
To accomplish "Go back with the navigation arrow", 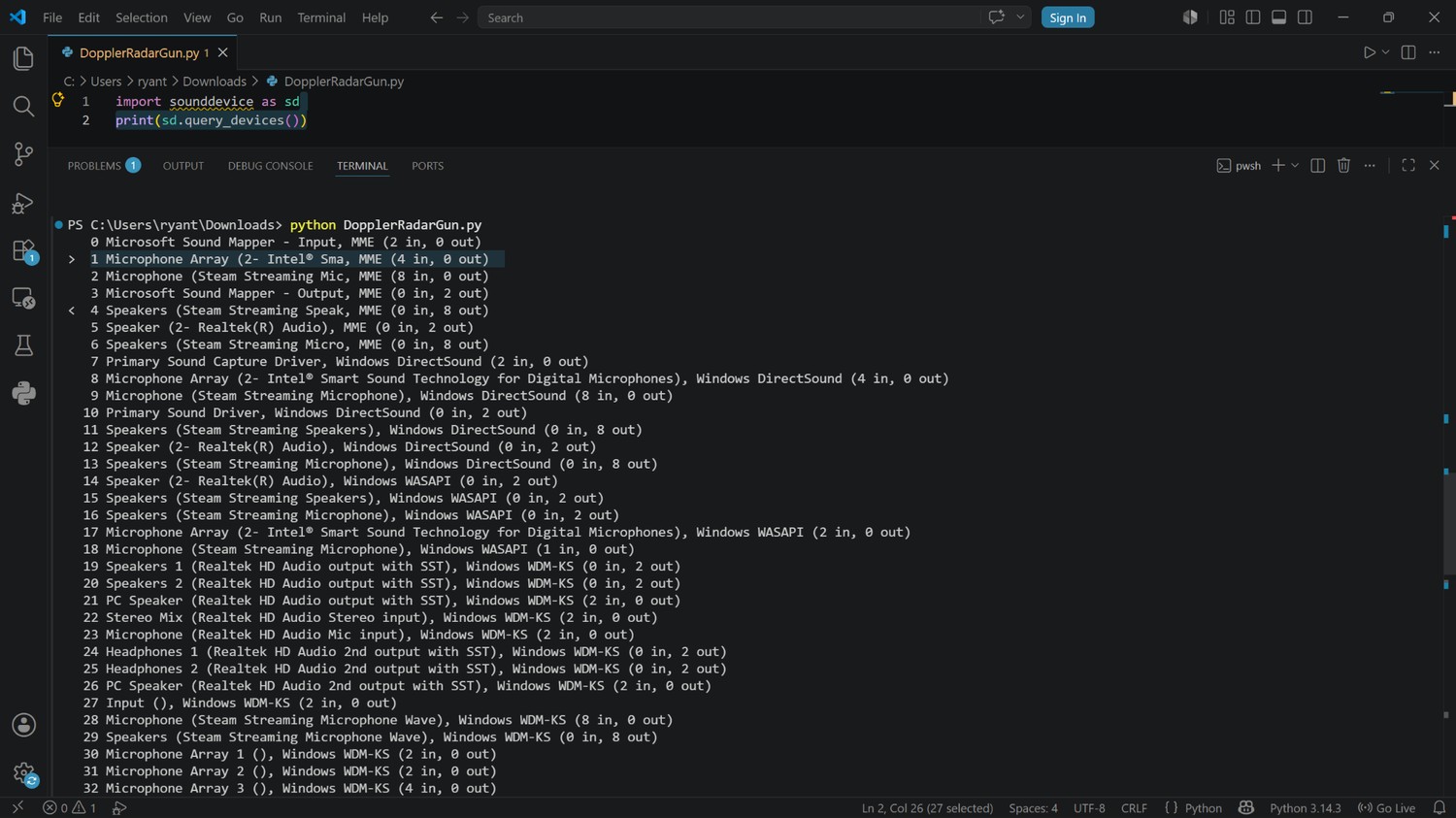I will tap(437, 17).
